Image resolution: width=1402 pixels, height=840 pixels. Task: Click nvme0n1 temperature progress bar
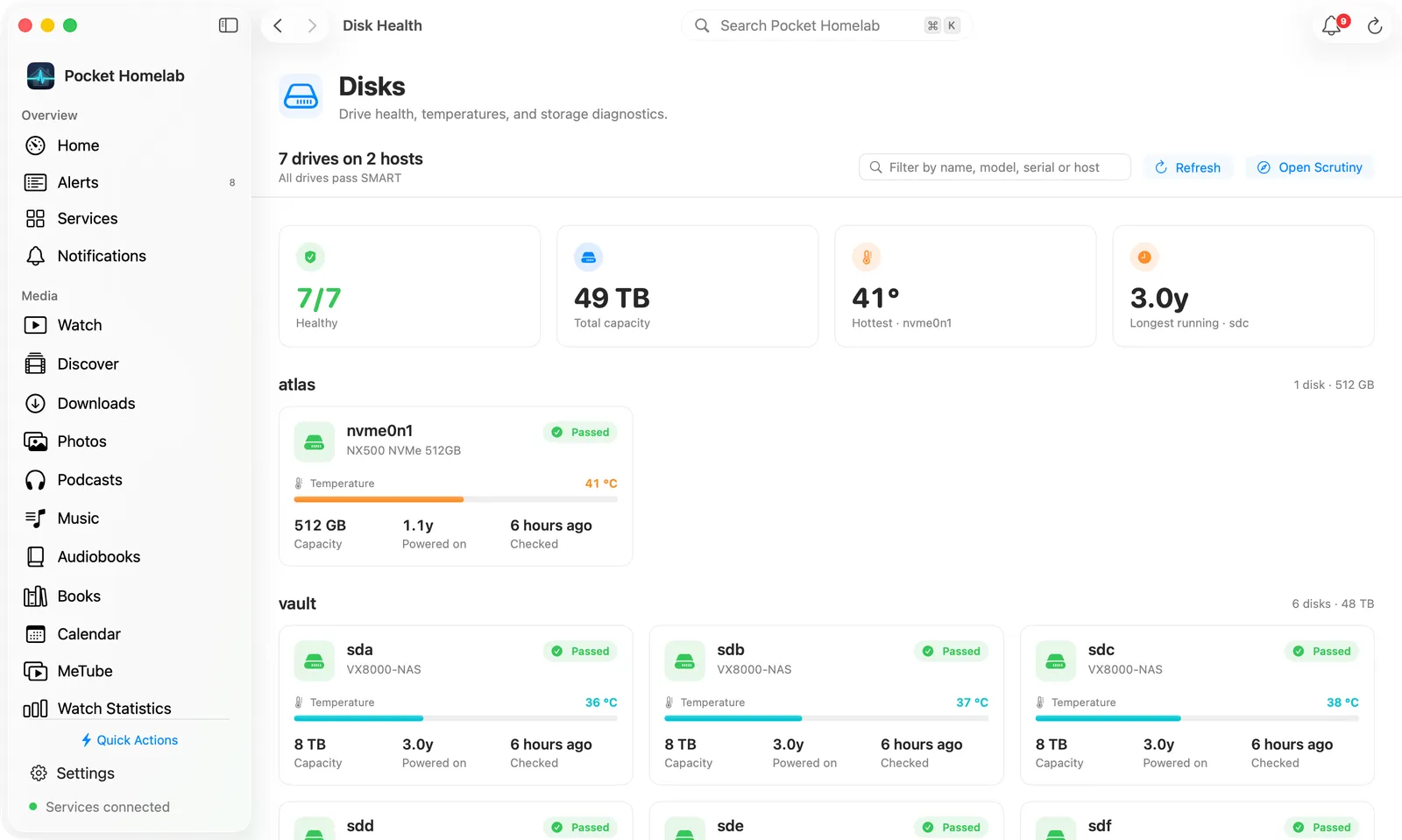point(456,499)
